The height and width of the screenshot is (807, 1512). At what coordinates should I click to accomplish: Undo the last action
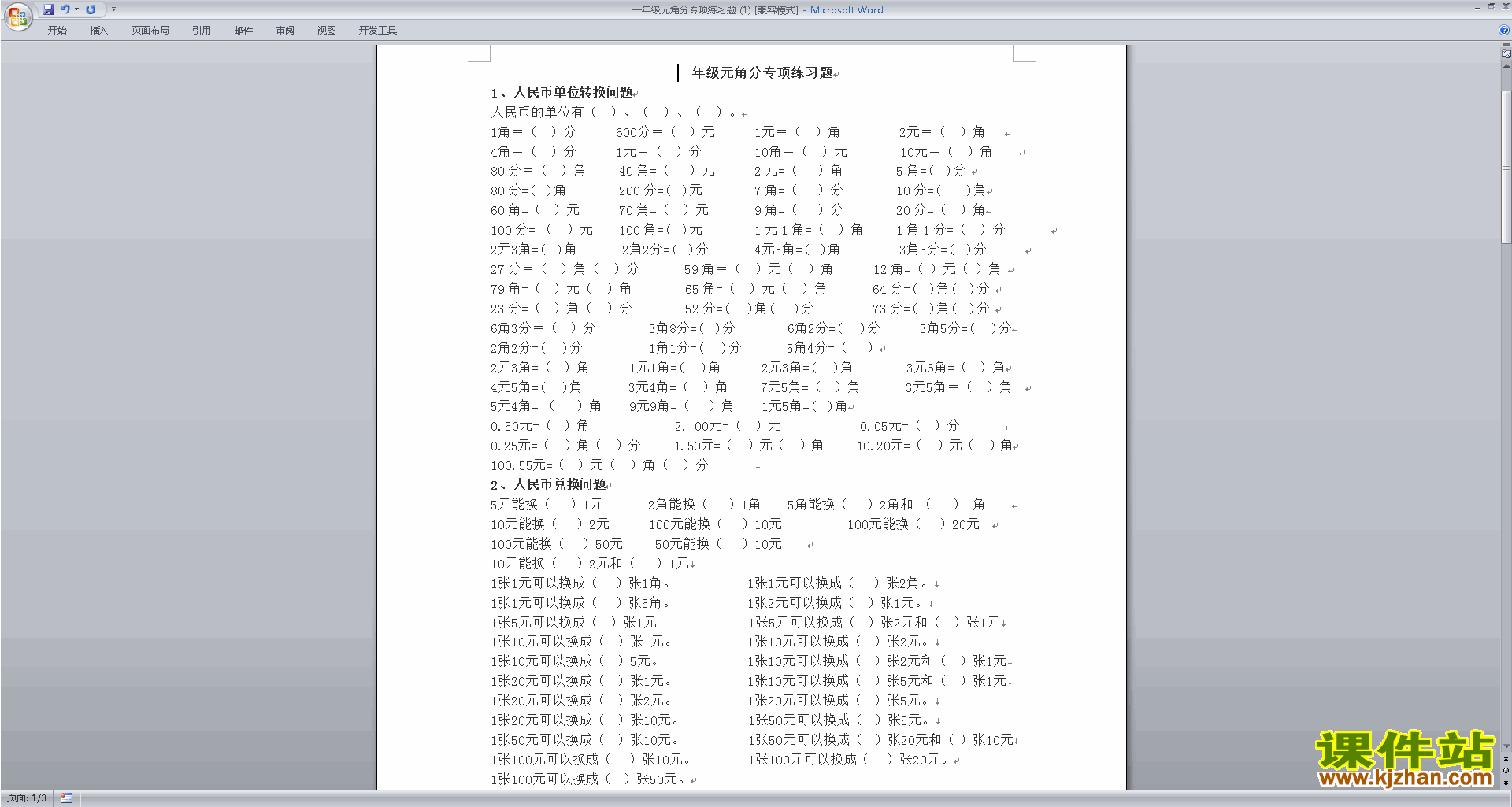(x=65, y=9)
